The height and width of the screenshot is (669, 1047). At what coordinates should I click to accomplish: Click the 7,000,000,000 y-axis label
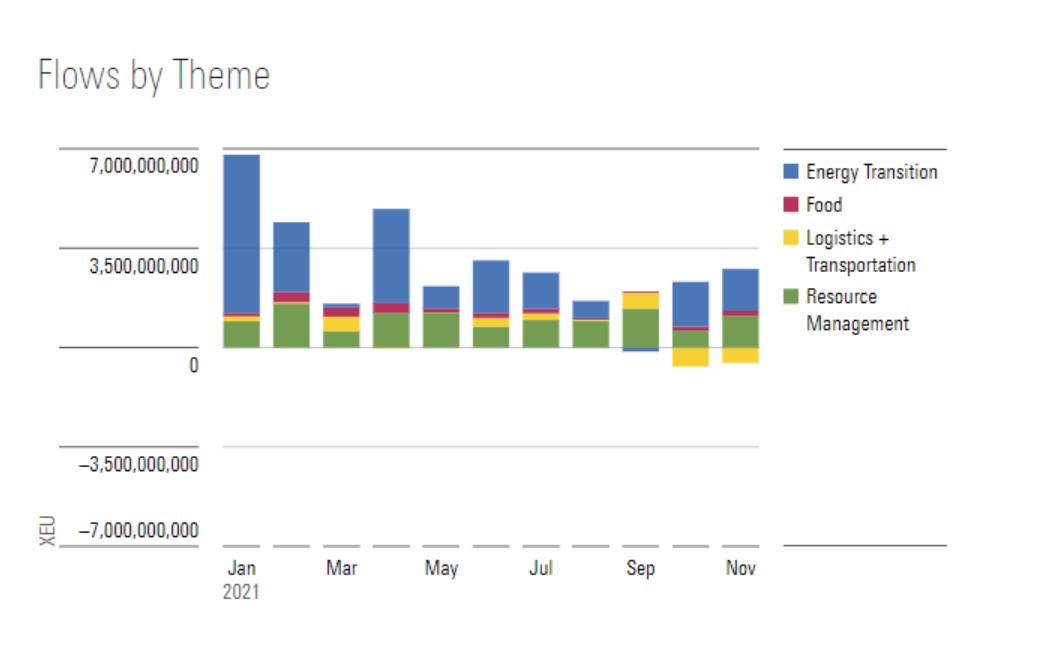click(144, 166)
